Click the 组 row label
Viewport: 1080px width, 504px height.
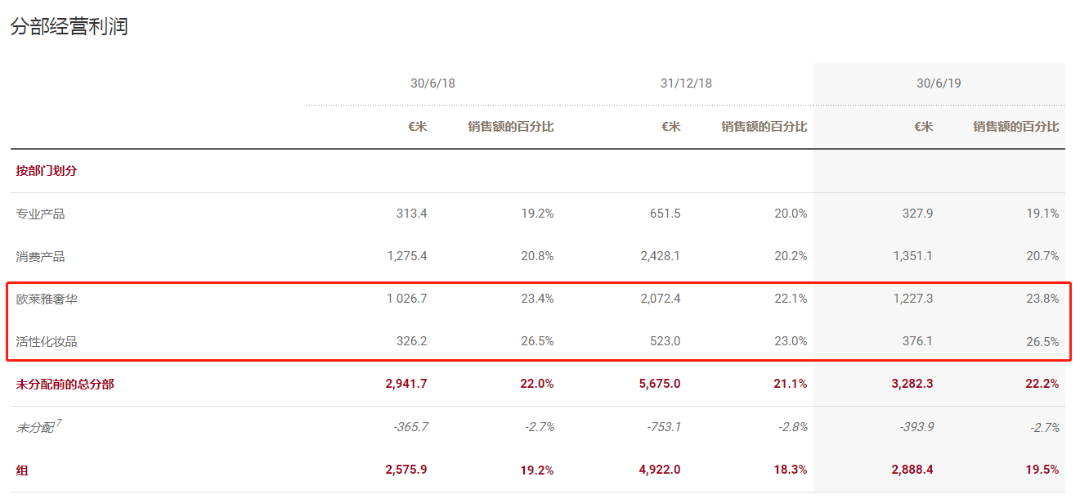[x=22, y=469]
